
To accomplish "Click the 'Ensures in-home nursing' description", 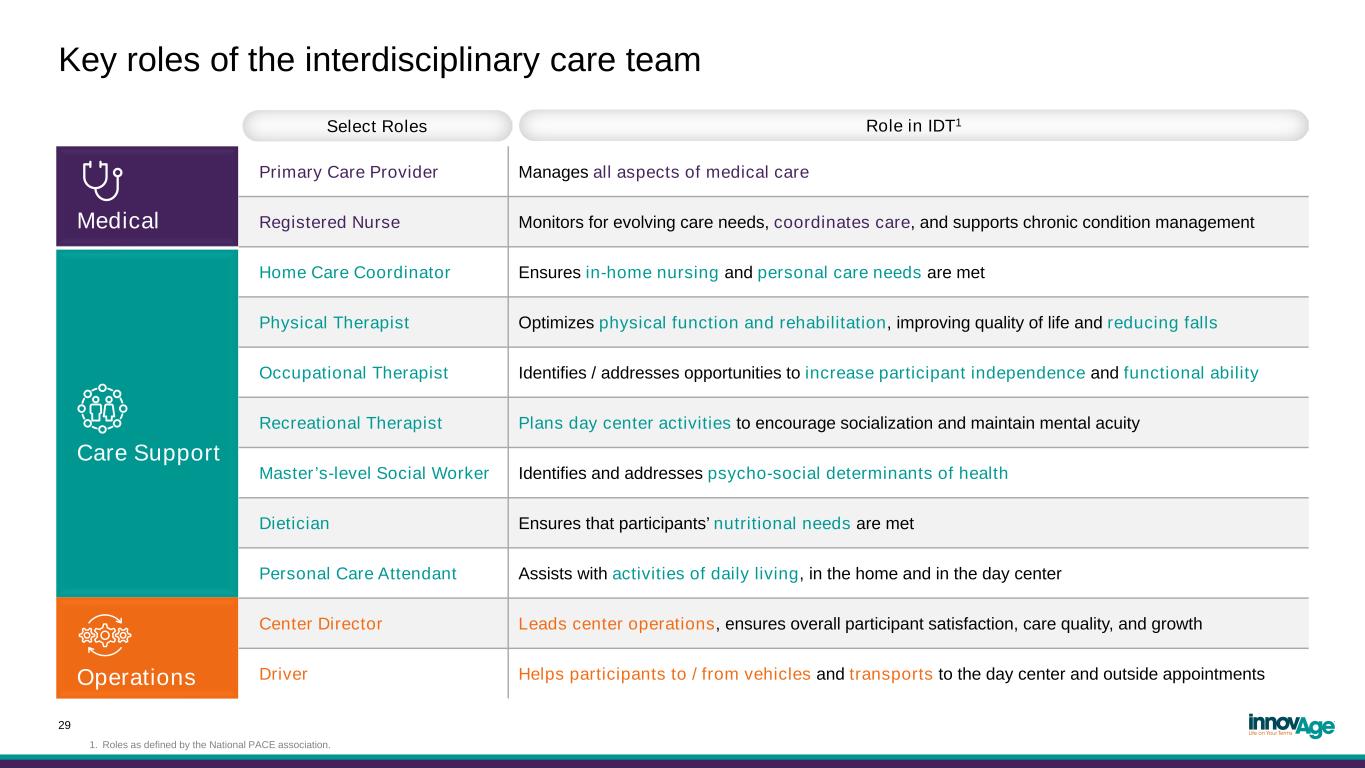I will 752,272.
